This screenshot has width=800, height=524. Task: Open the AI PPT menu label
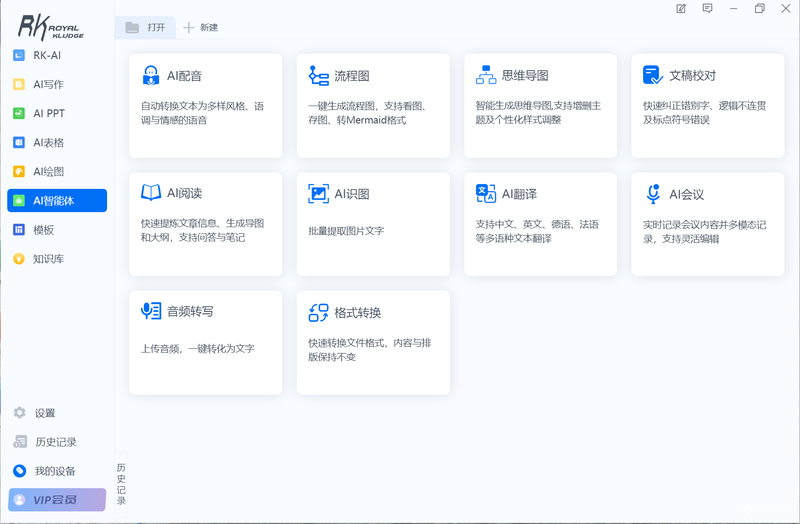[49, 113]
